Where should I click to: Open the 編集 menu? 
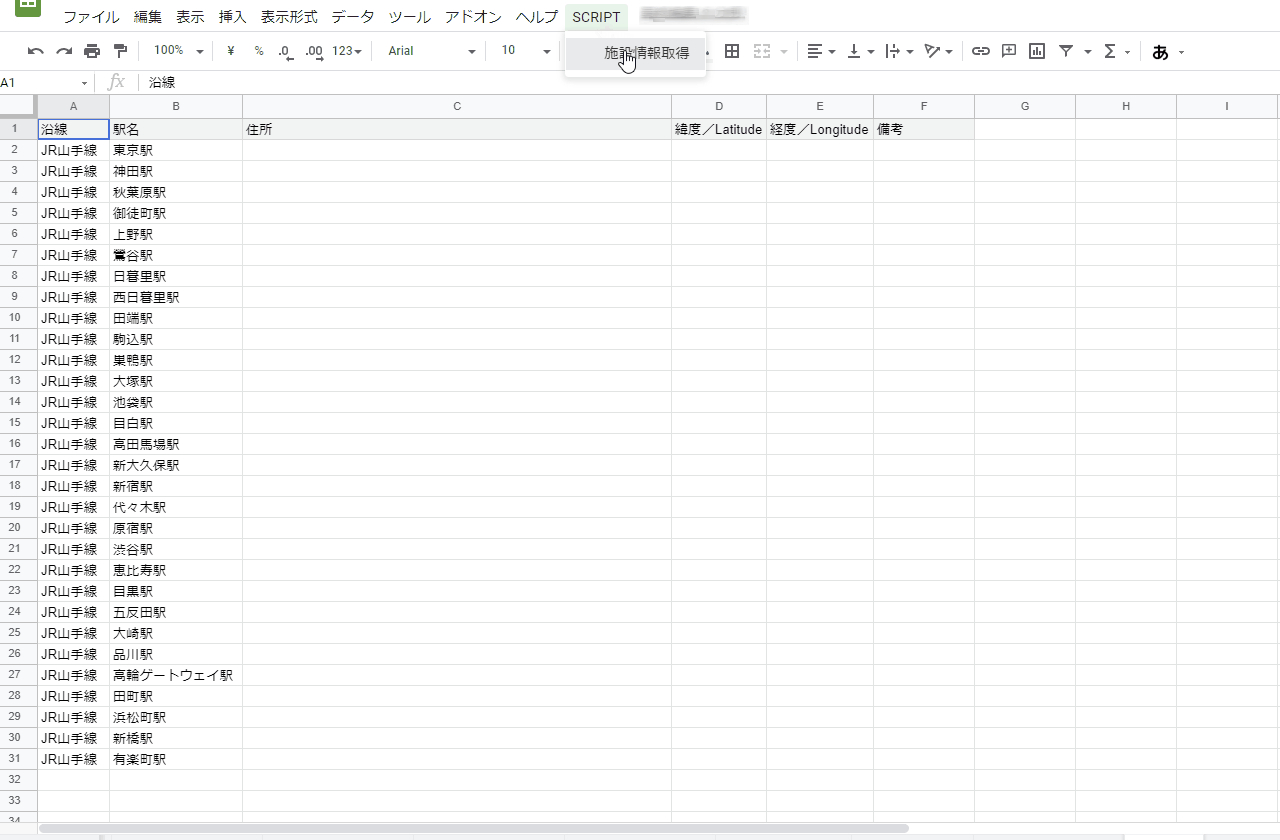pyautogui.click(x=147, y=17)
